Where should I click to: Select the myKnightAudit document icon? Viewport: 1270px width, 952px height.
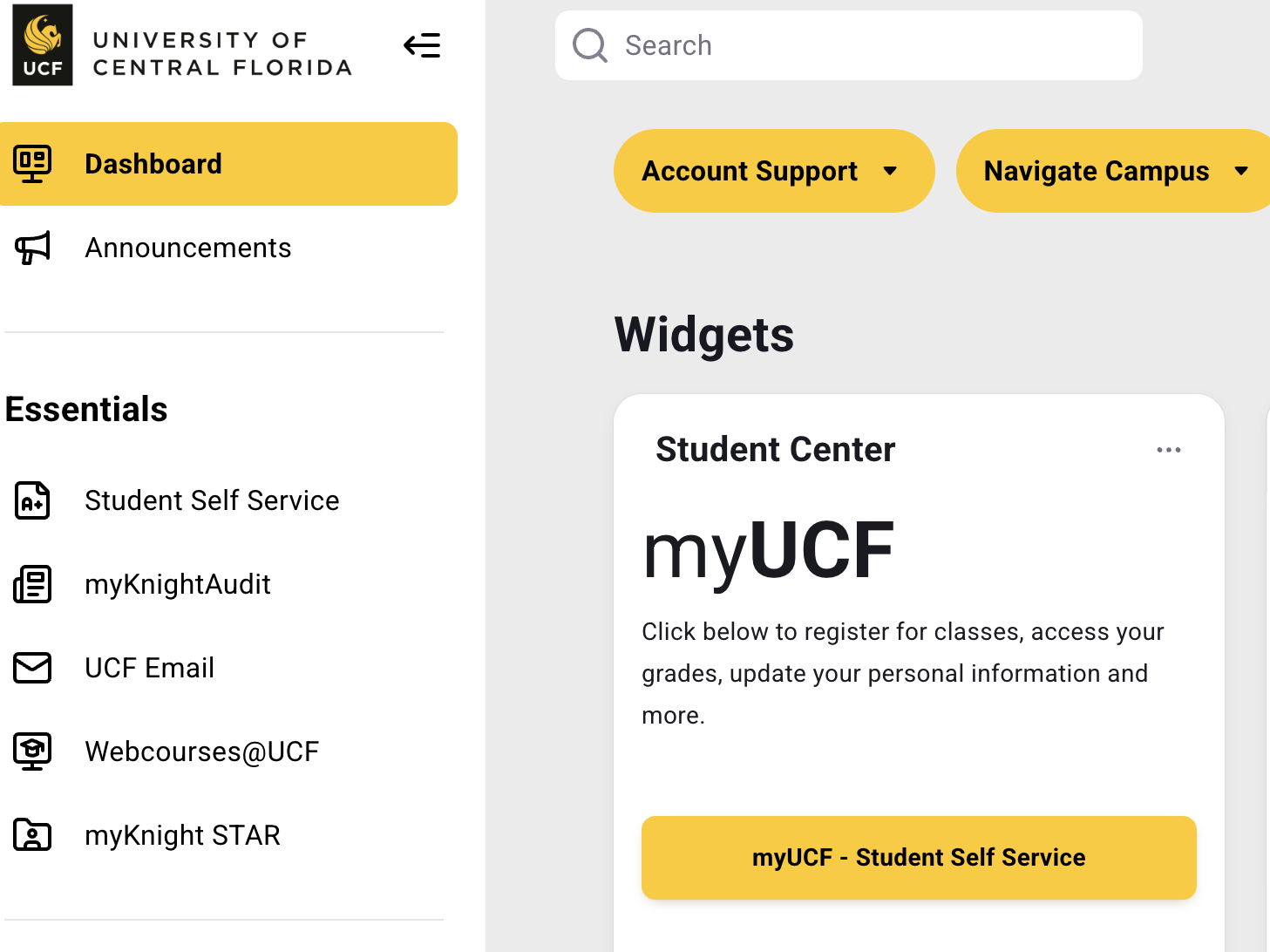coord(32,584)
